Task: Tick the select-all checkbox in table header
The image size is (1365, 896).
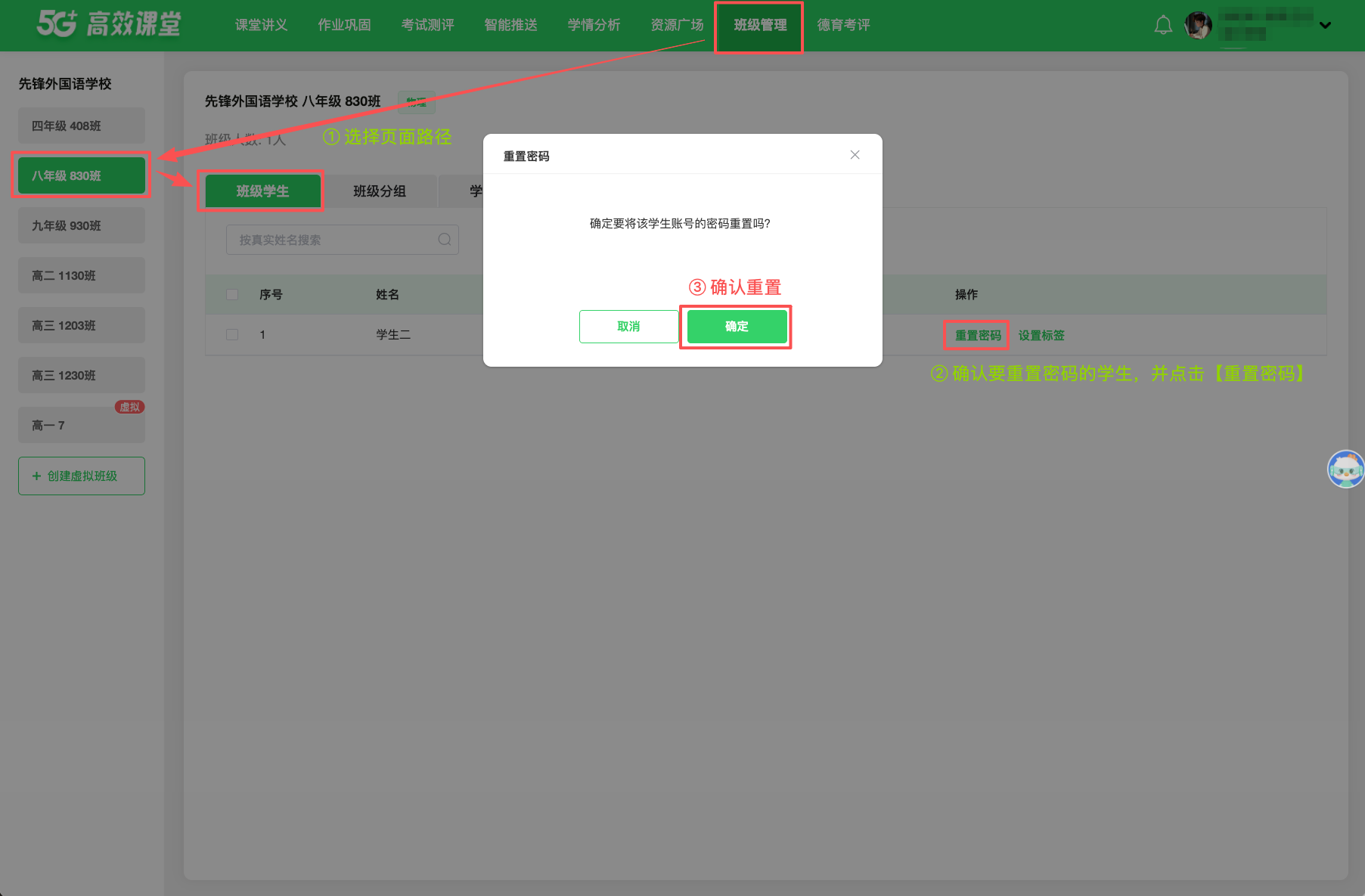Action: [232, 295]
